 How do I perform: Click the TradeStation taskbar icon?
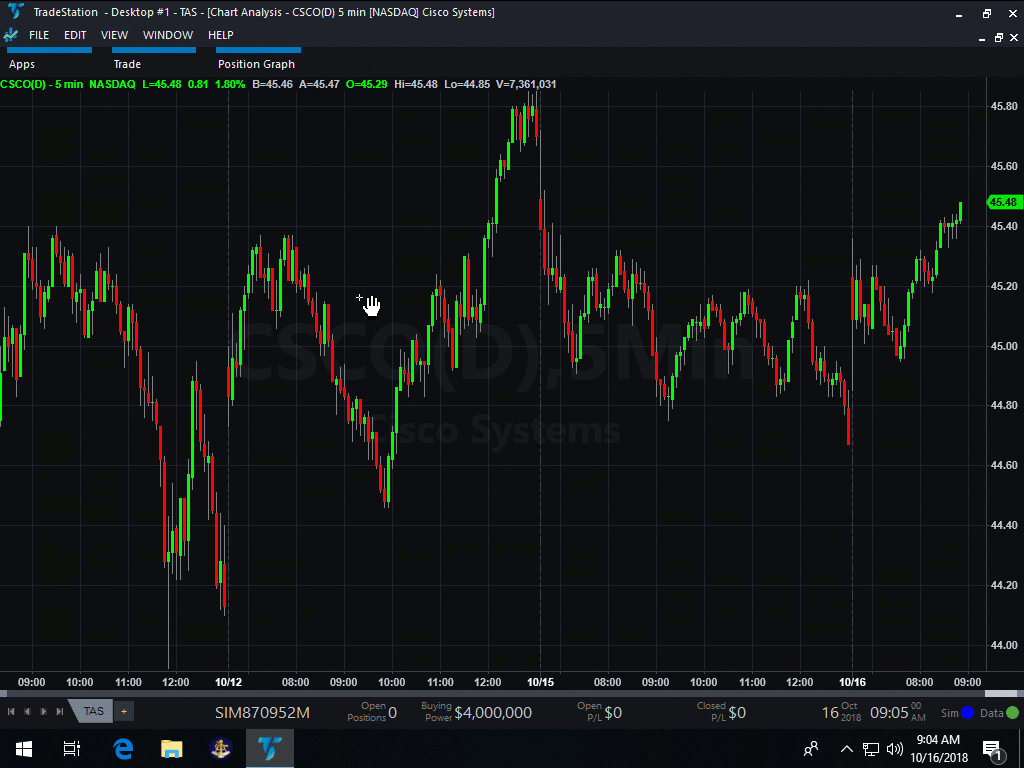pyautogui.click(x=270, y=748)
